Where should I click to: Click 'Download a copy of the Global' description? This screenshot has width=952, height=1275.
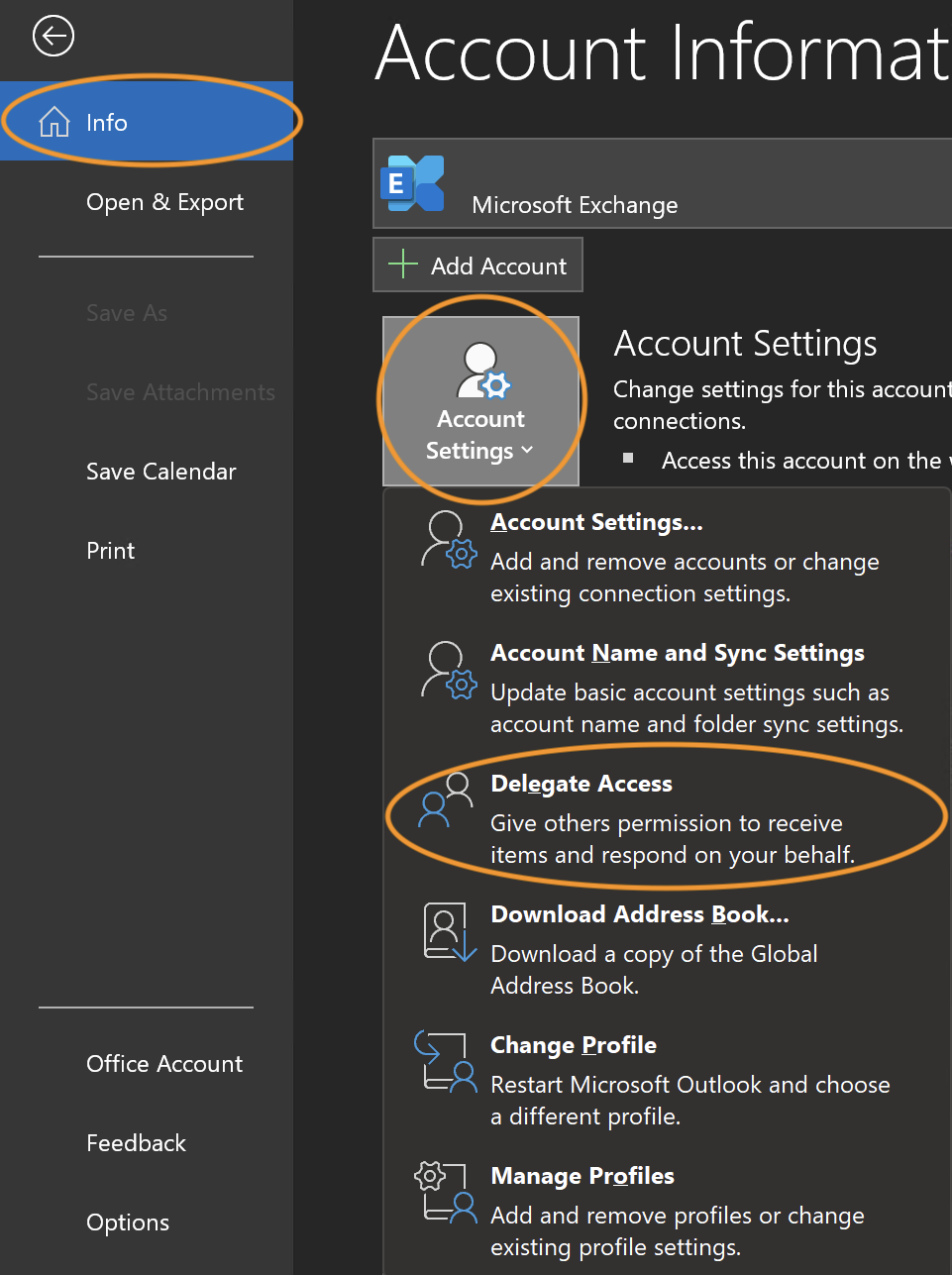click(x=655, y=954)
